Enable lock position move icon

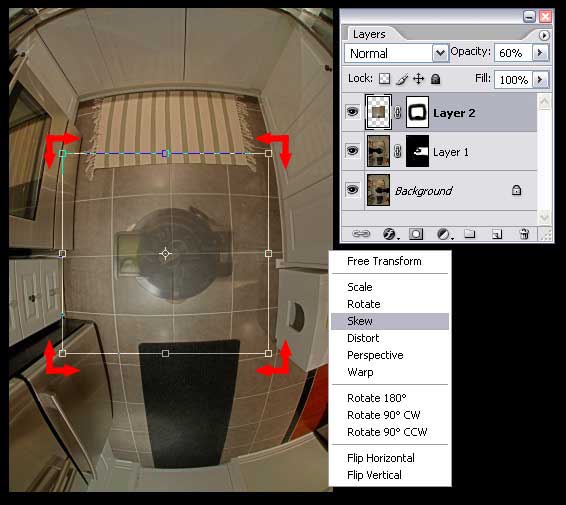click(x=418, y=78)
